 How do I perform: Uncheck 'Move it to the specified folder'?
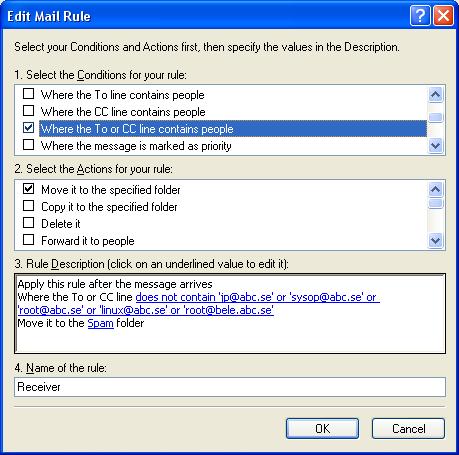[28, 189]
